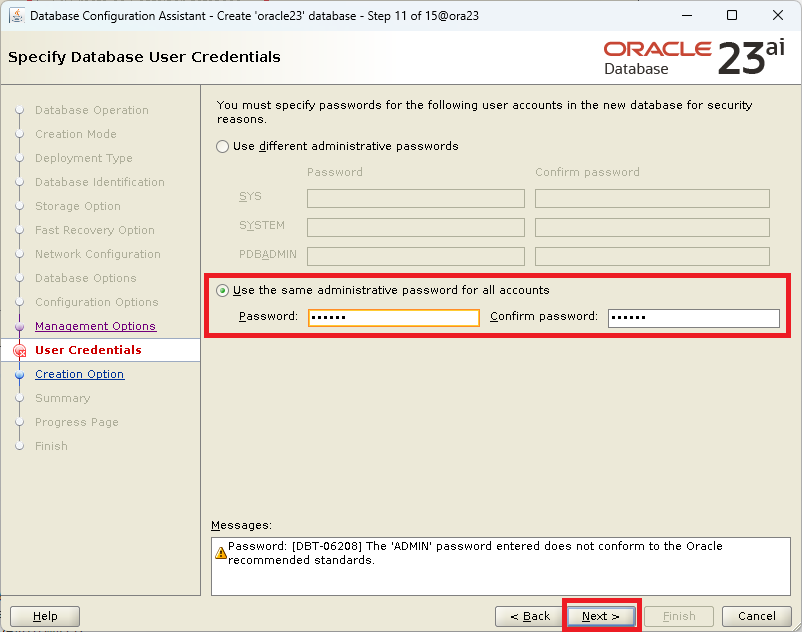Click the warning icon in Messages box
The height and width of the screenshot is (632, 802).
220,553
